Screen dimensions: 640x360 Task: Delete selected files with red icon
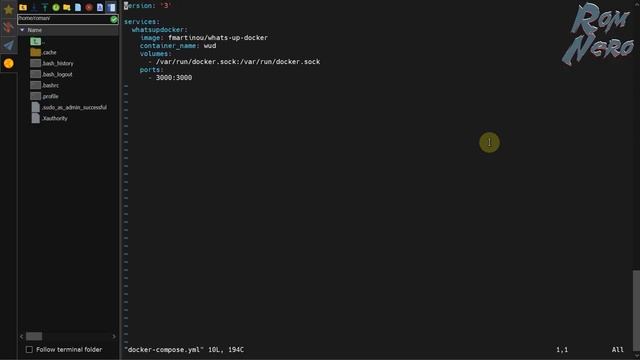coord(89,7)
